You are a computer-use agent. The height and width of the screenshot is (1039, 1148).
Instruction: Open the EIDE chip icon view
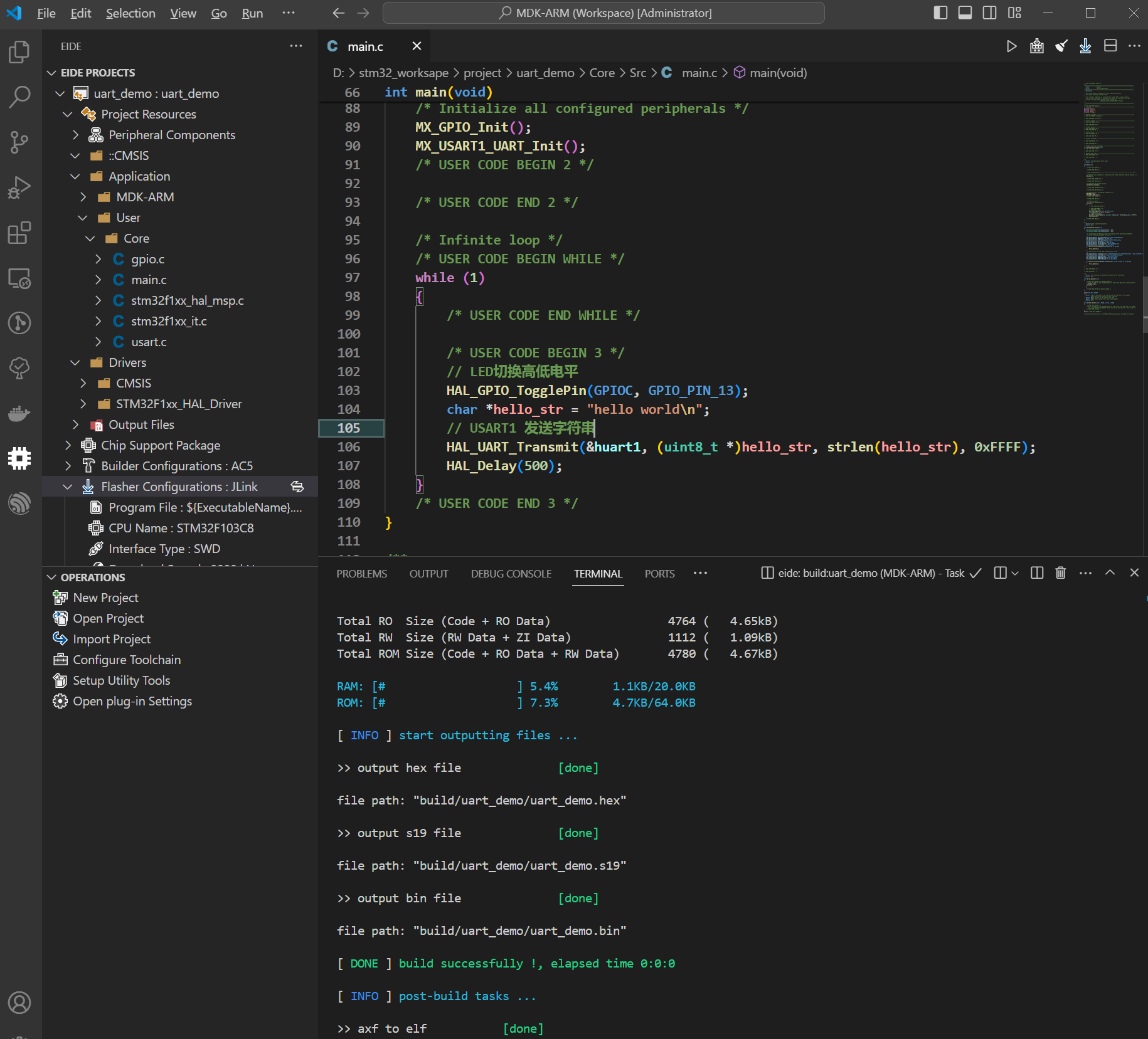point(19,458)
